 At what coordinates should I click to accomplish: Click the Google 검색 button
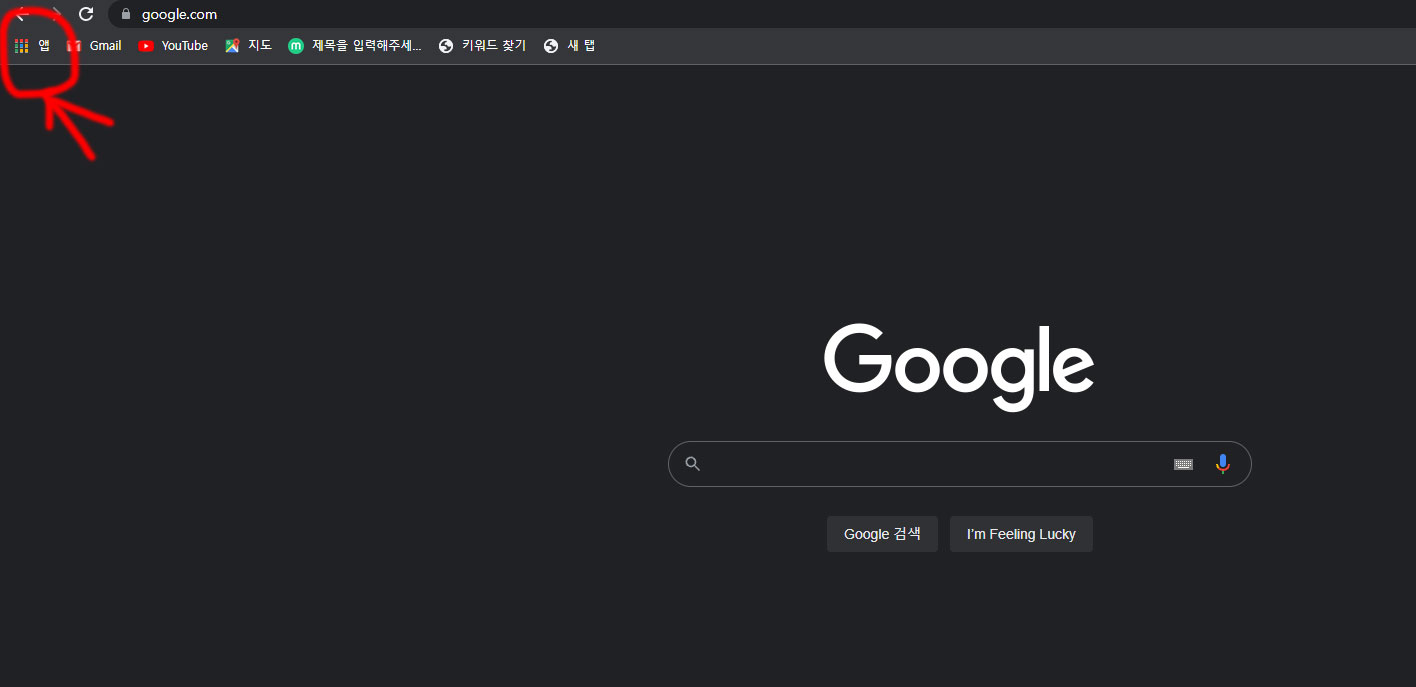tap(882, 534)
